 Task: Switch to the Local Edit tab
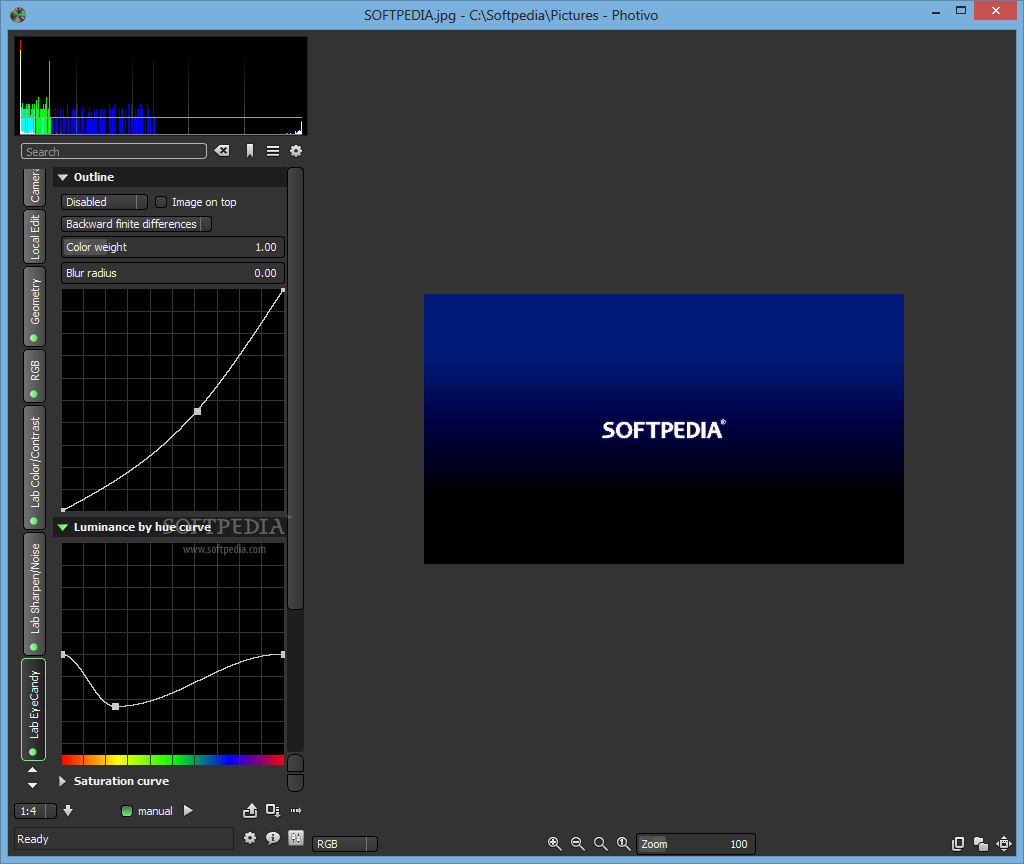(x=35, y=236)
